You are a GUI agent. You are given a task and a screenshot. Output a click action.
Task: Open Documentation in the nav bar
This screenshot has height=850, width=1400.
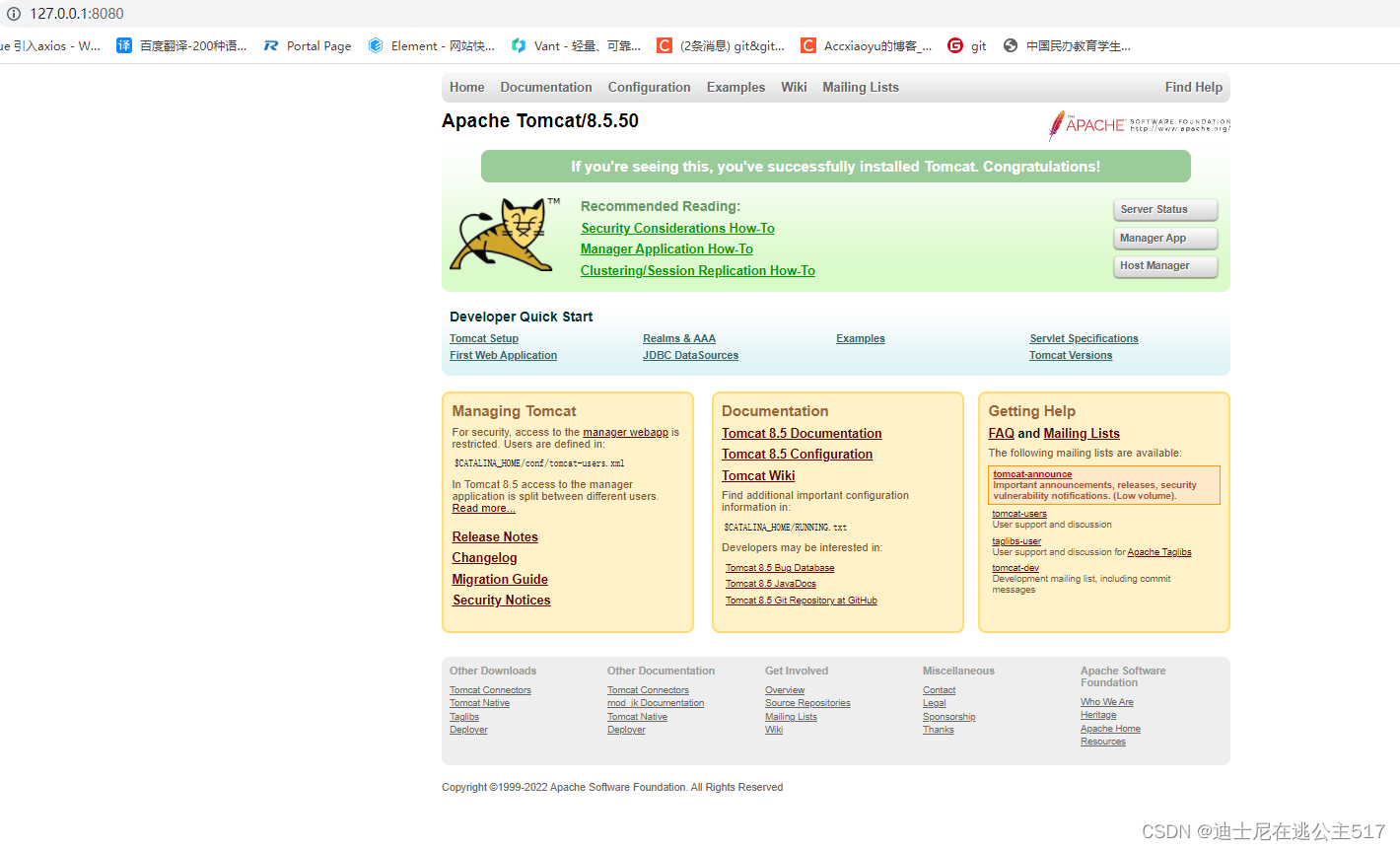click(x=546, y=87)
